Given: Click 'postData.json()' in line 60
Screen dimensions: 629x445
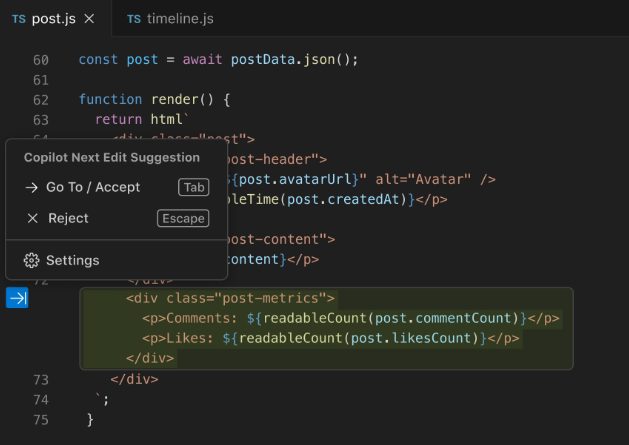Looking at the screenshot, I should (x=291, y=59).
